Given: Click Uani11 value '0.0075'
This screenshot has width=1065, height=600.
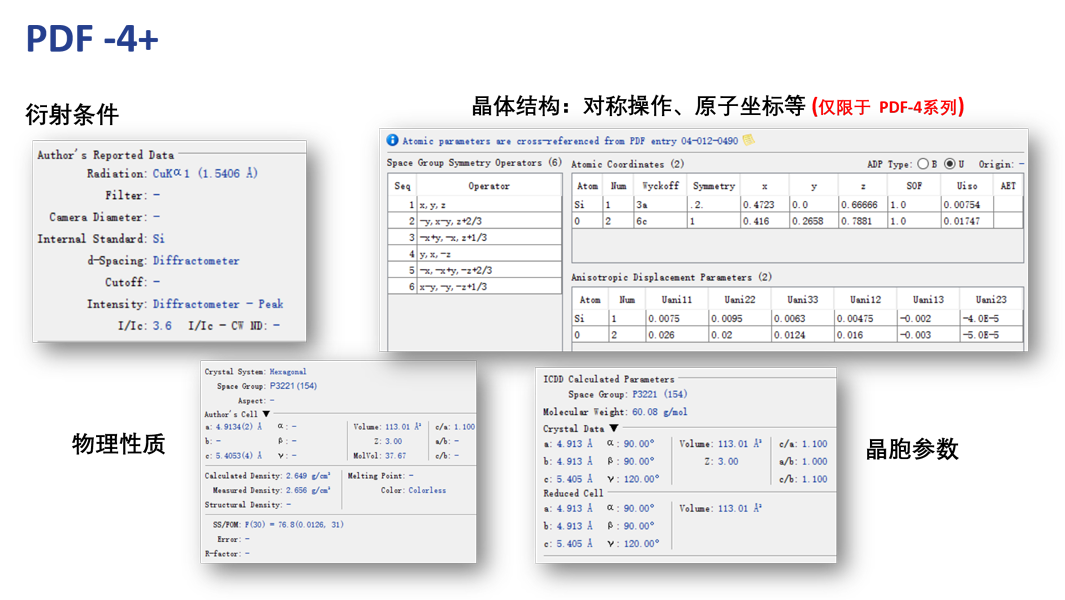Looking at the screenshot, I should 676,318.
